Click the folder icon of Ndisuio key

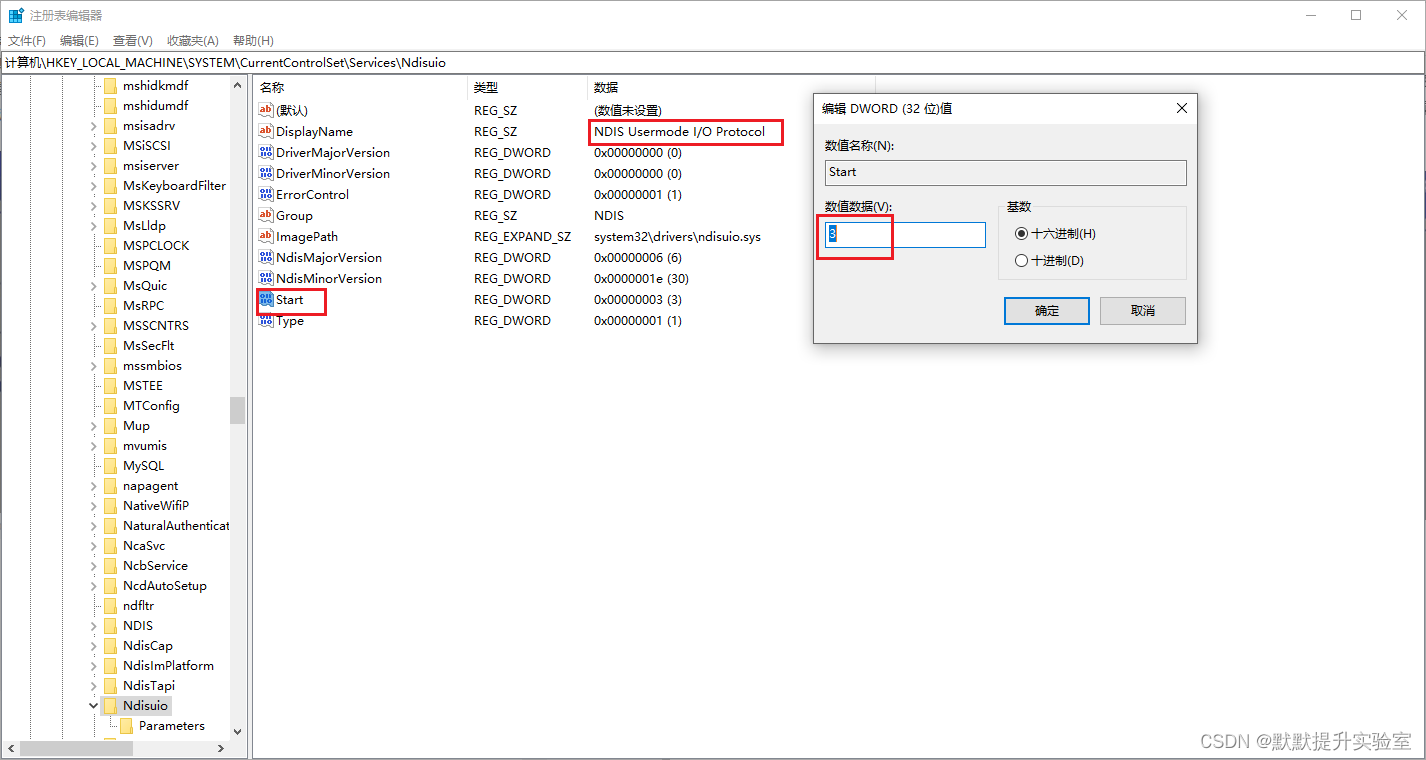point(110,706)
